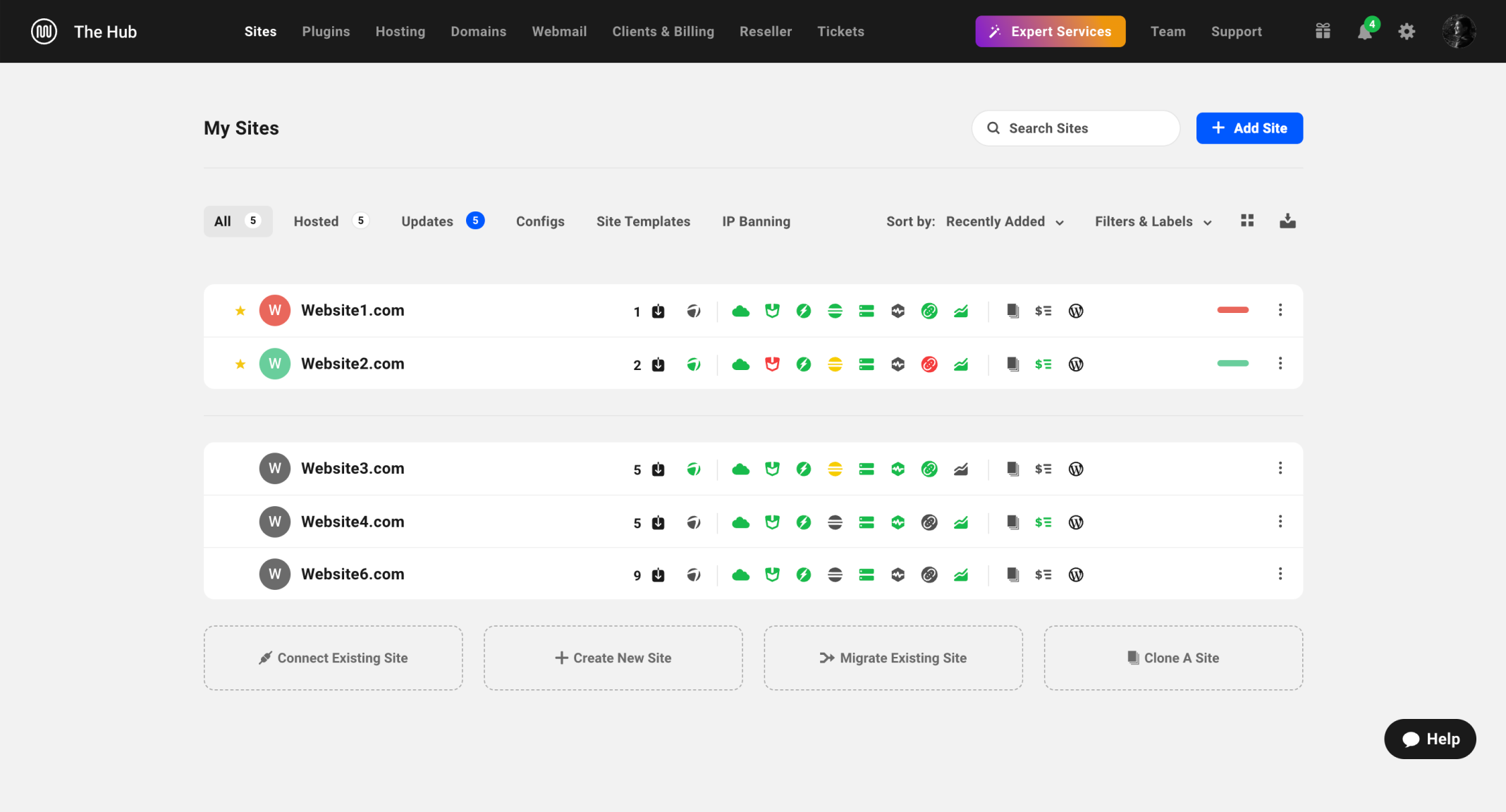Toggle the favorite star on Website2.com
This screenshot has height=812, width=1506.
point(240,364)
